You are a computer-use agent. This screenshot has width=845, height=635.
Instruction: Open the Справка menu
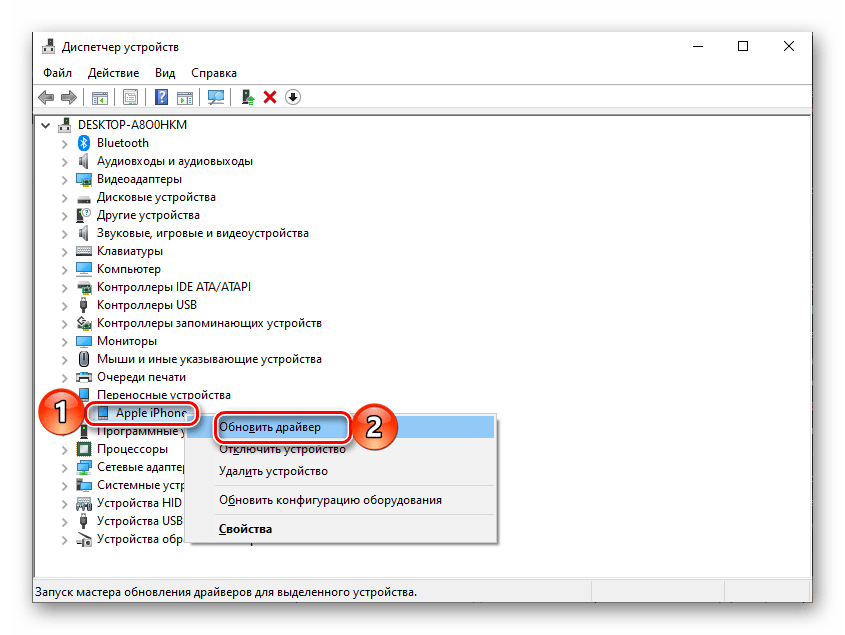click(214, 73)
